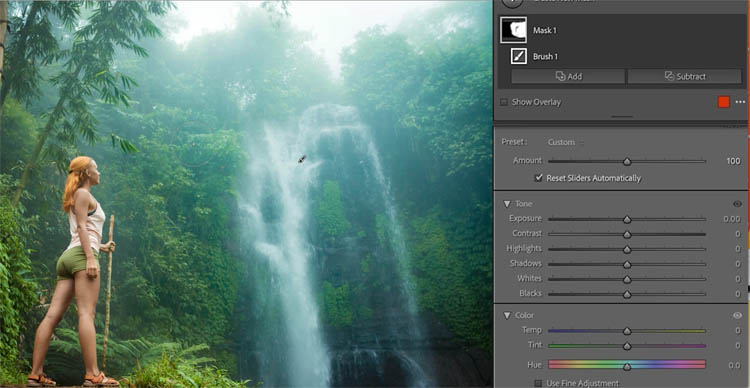Image resolution: width=750 pixels, height=388 pixels.
Task: Click the Add button for the mask
Action: click(568, 76)
